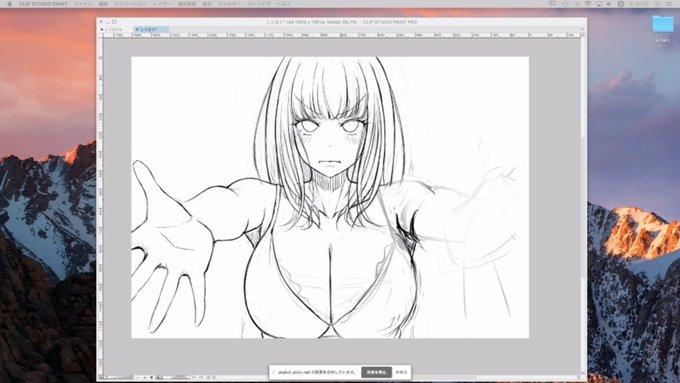Open the ウィンドウ (Window) menu
680x383 pixels.
point(259,3)
